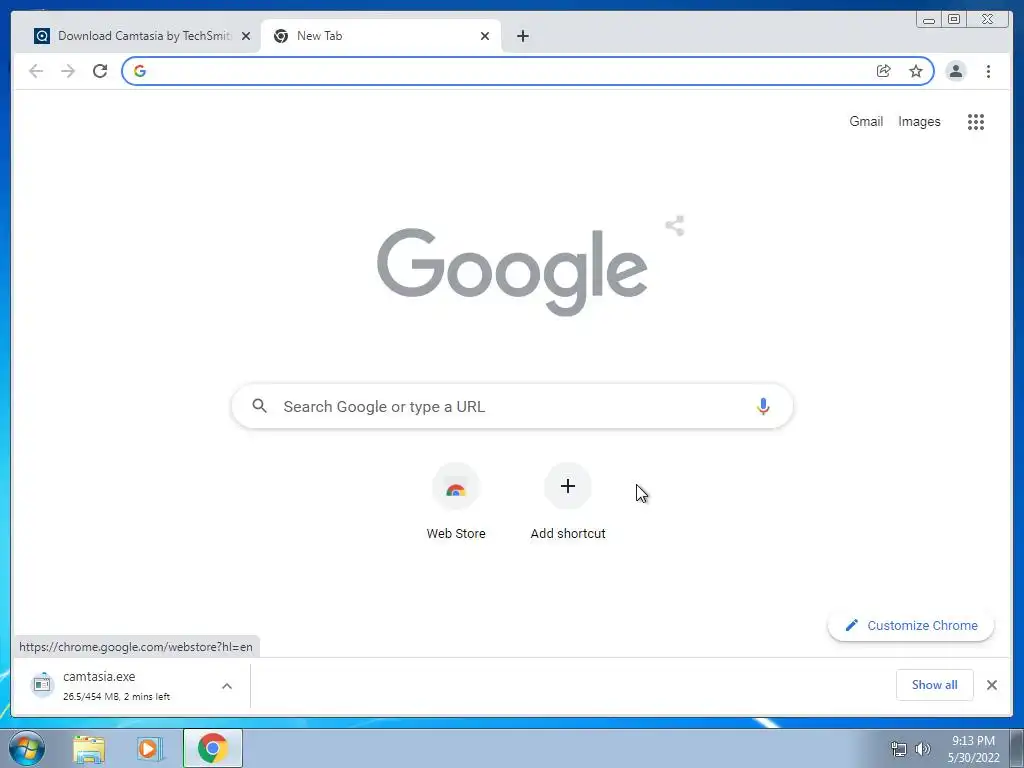Open the Images link
Viewport: 1024px width, 768px height.
coord(919,121)
